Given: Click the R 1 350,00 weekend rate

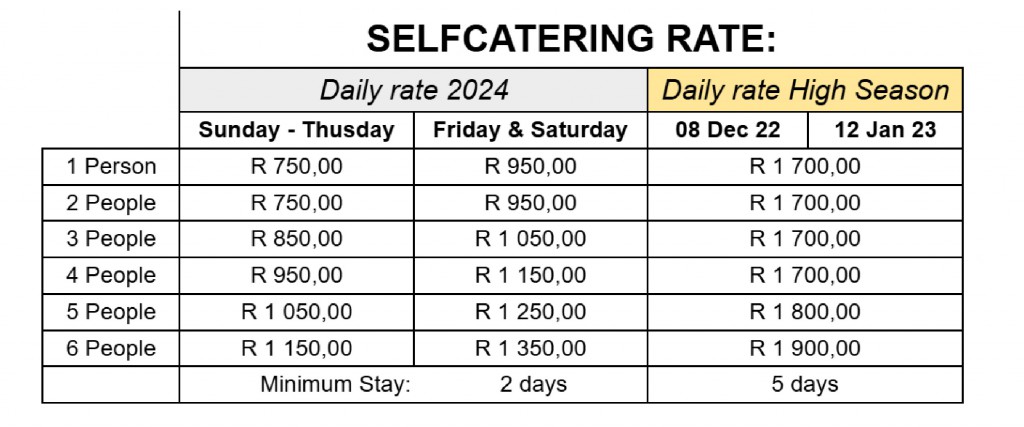Looking at the screenshot, I should click(530, 348).
